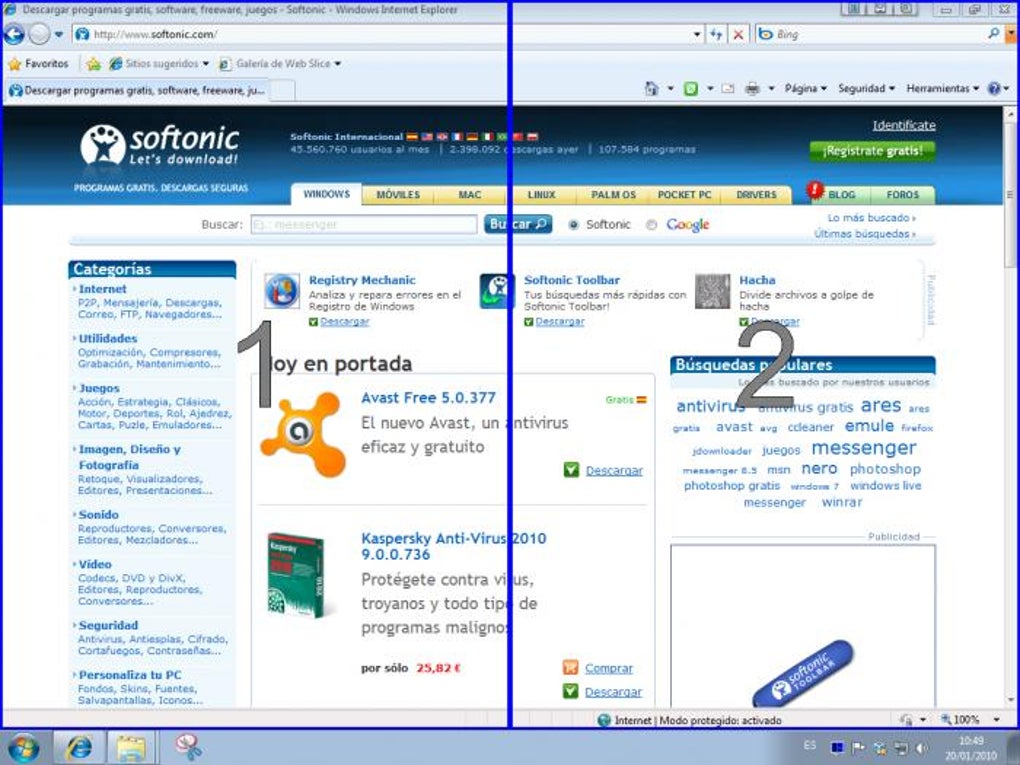Click the Action Center flag in system tray
This screenshot has height=765, width=1020.
tap(859, 747)
